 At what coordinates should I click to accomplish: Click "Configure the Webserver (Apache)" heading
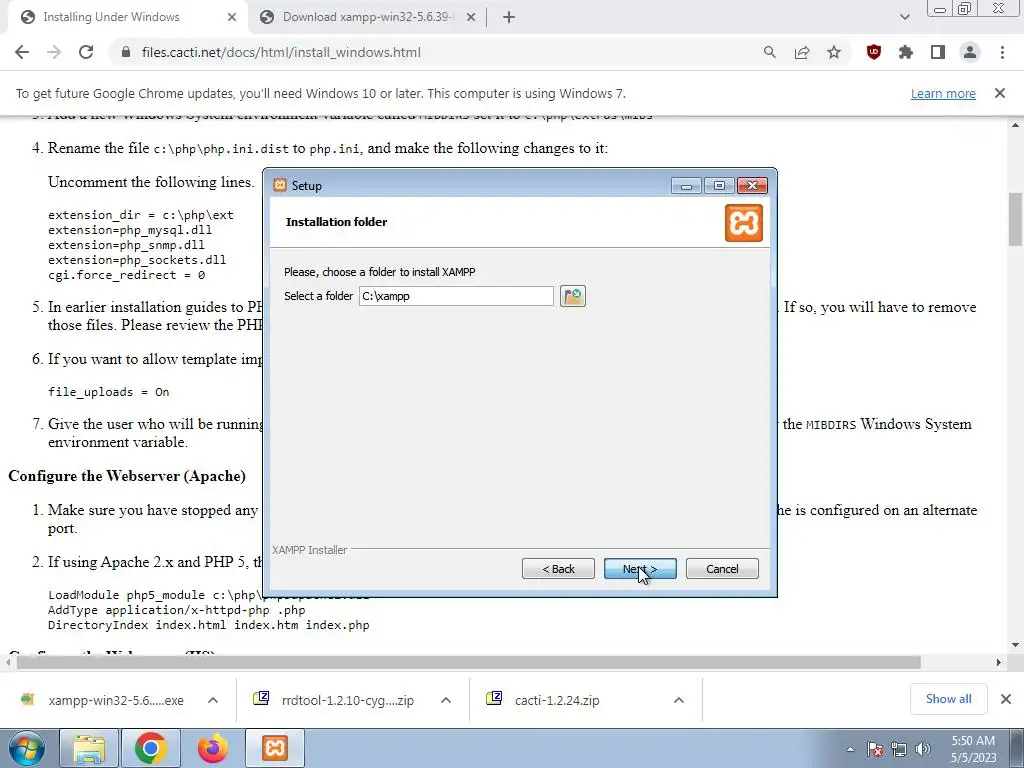click(127, 476)
